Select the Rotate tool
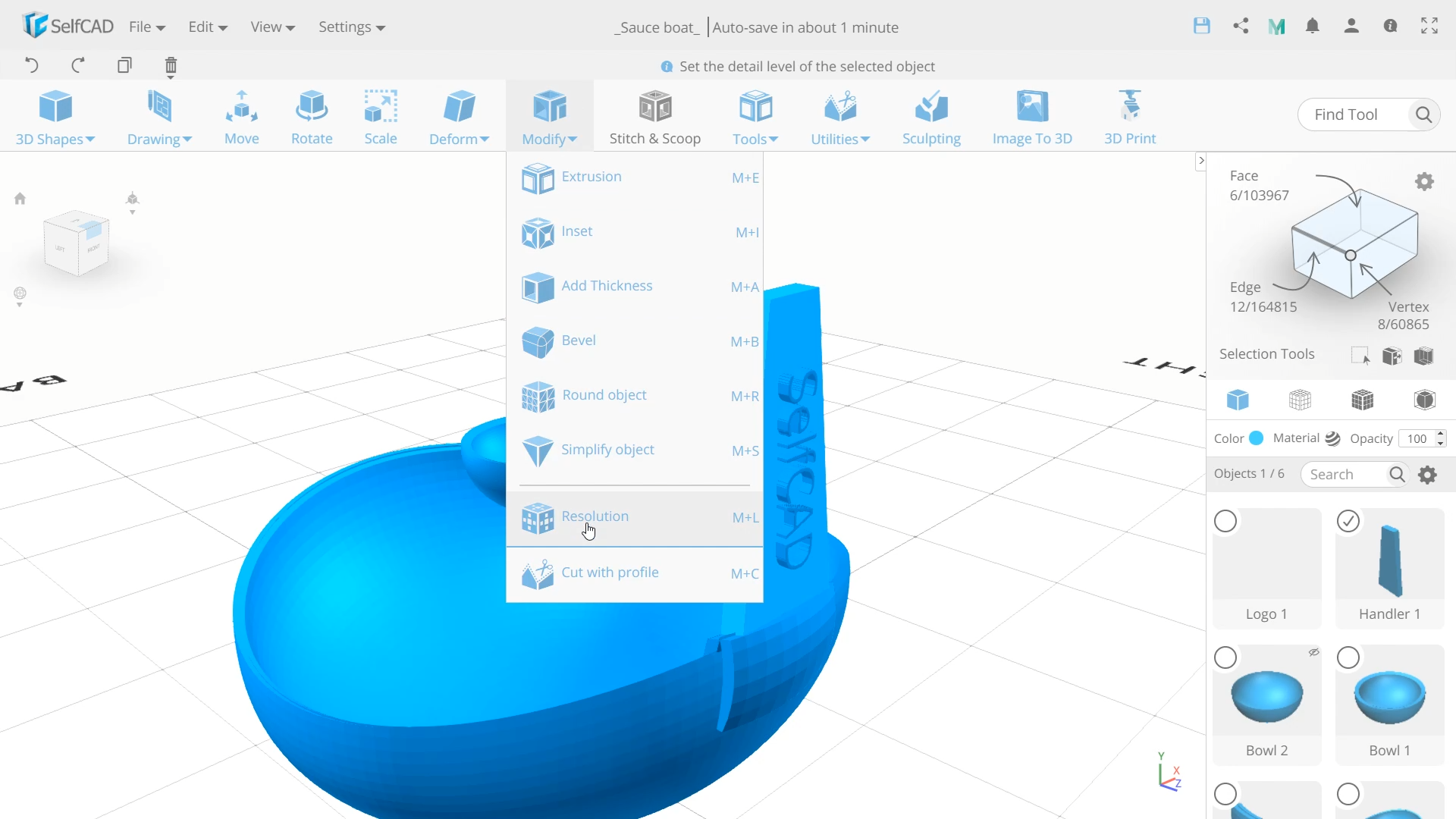Viewport: 1456px width, 819px height. [x=312, y=118]
